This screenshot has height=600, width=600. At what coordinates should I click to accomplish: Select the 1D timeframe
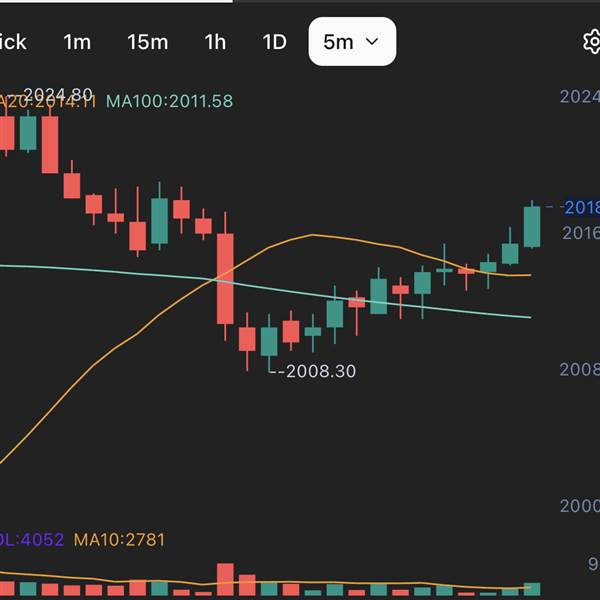pyautogui.click(x=274, y=41)
